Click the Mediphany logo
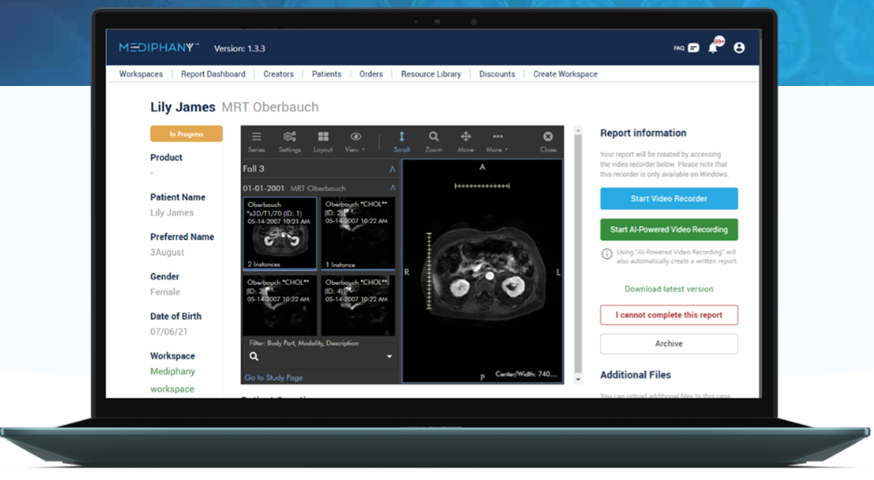 [x=158, y=47]
